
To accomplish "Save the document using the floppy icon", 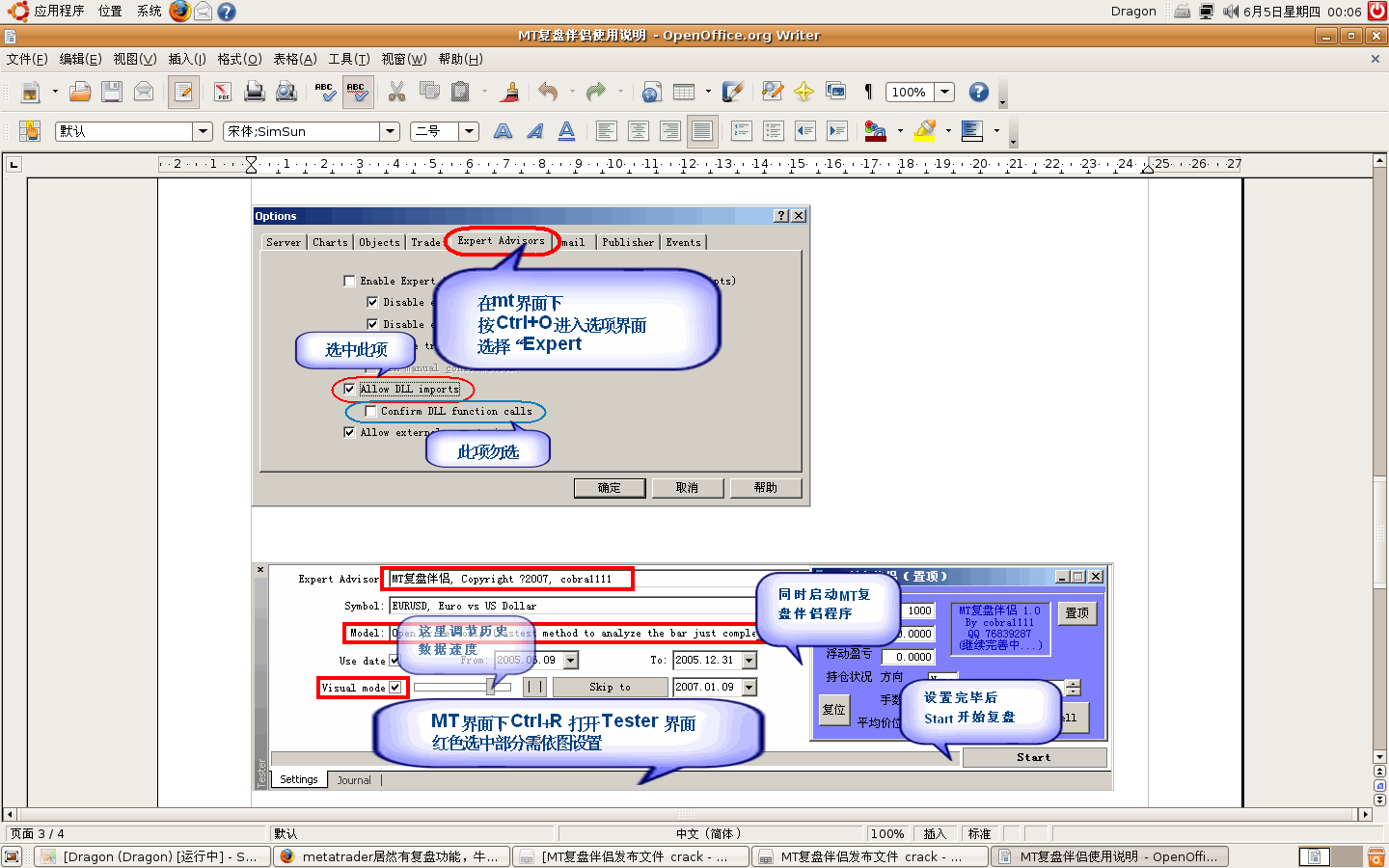I will tap(112, 92).
